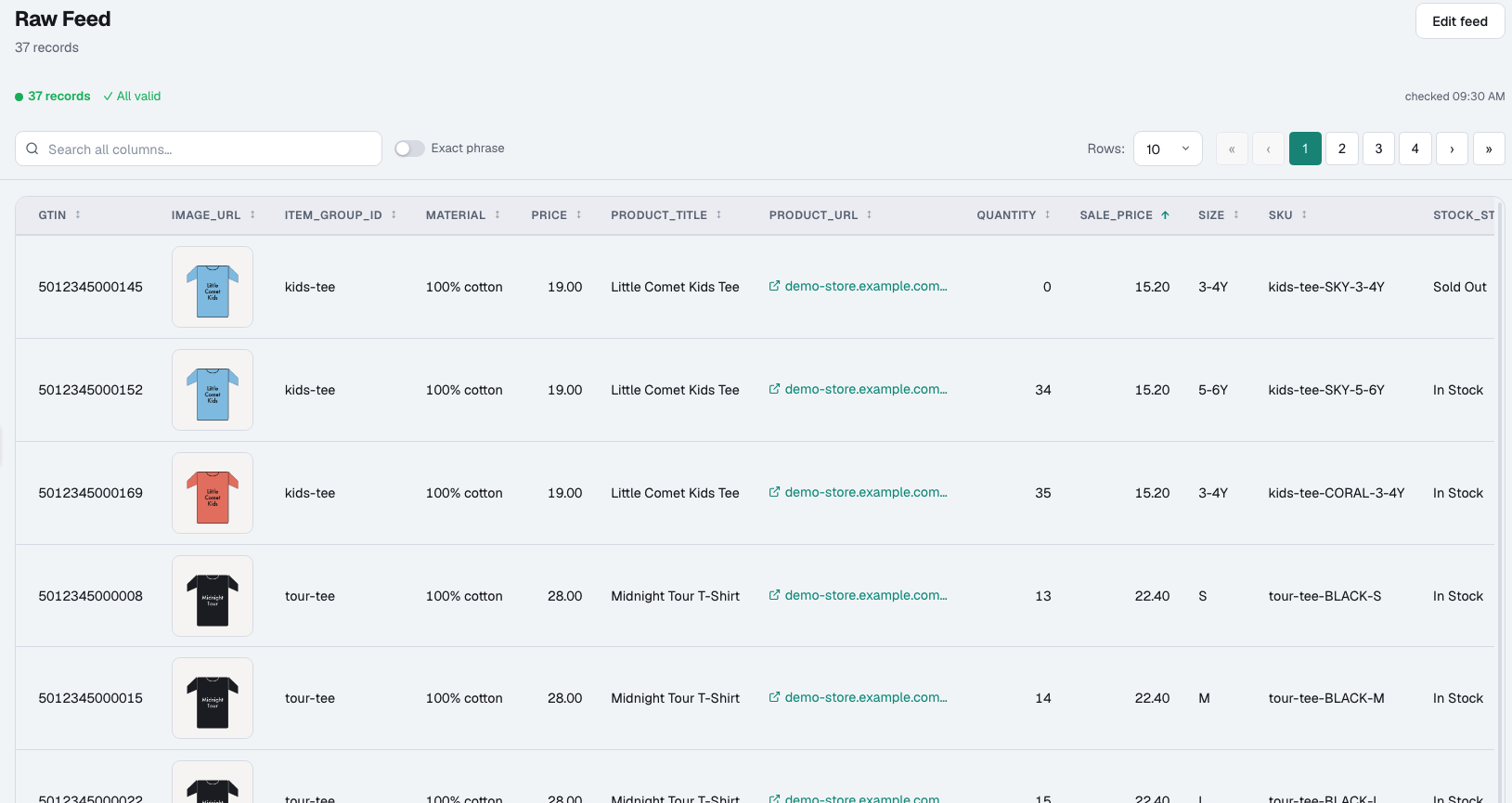
Task: Click the search magnifier icon
Action: (32, 149)
